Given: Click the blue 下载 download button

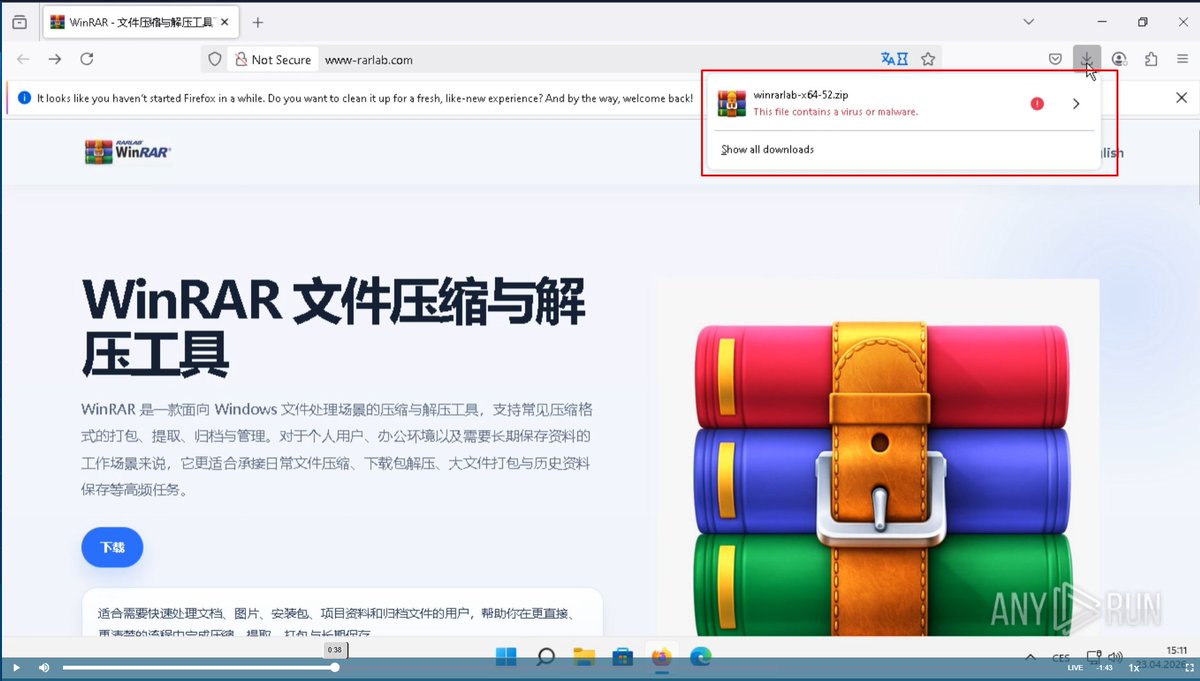Looking at the screenshot, I should (112, 547).
